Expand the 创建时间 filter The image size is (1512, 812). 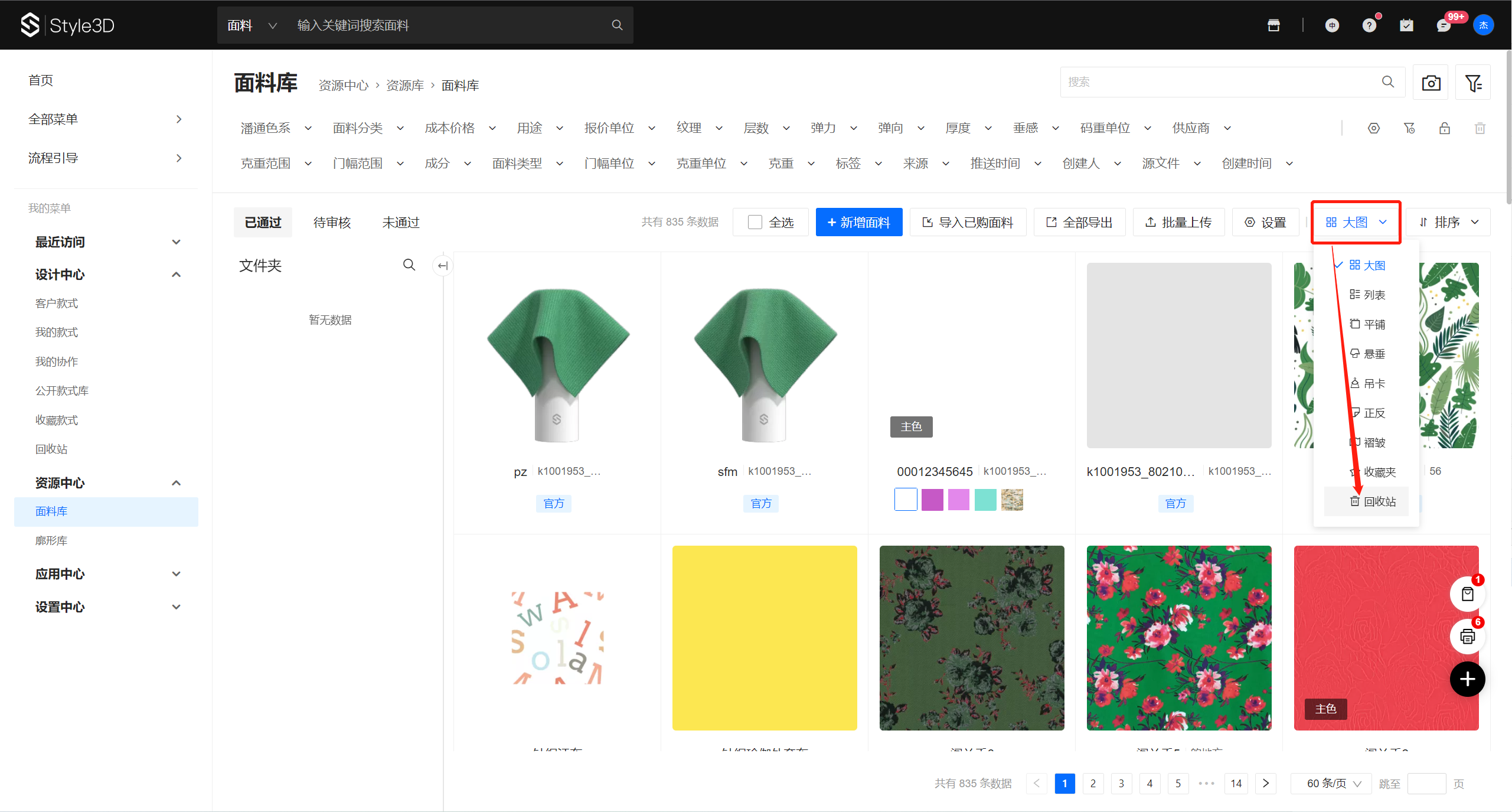[1258, 164]
